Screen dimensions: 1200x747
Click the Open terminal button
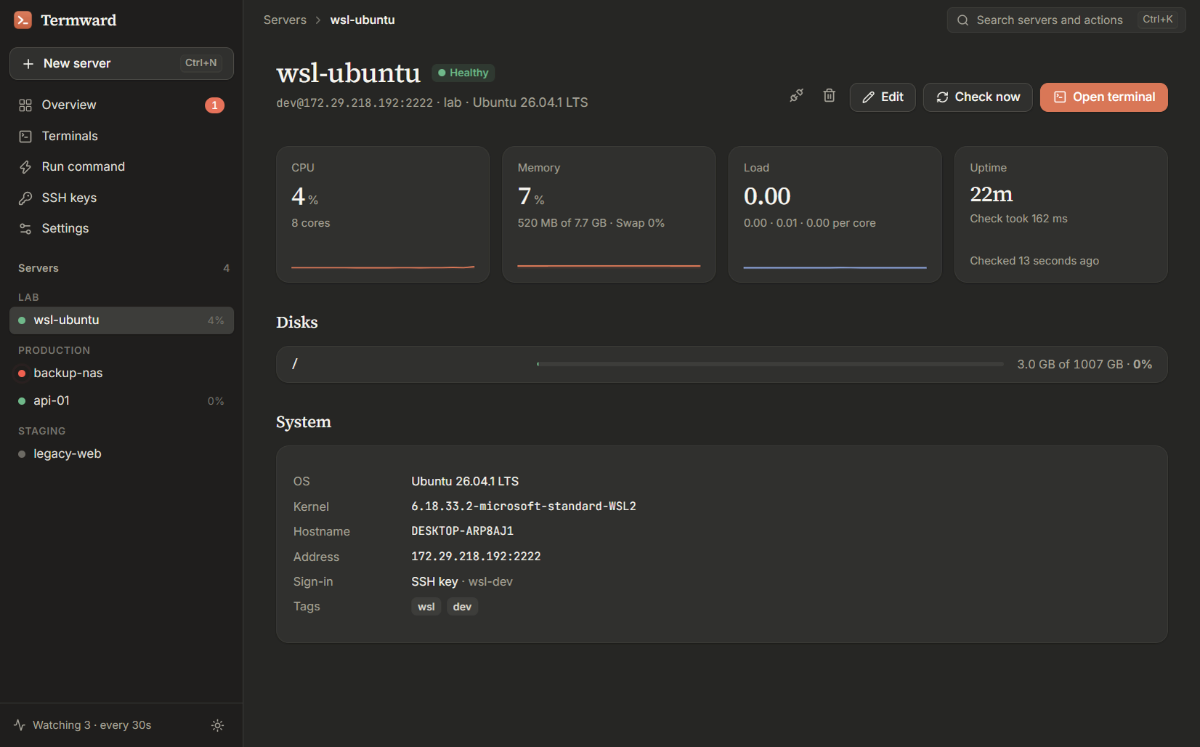[1104, 97]
